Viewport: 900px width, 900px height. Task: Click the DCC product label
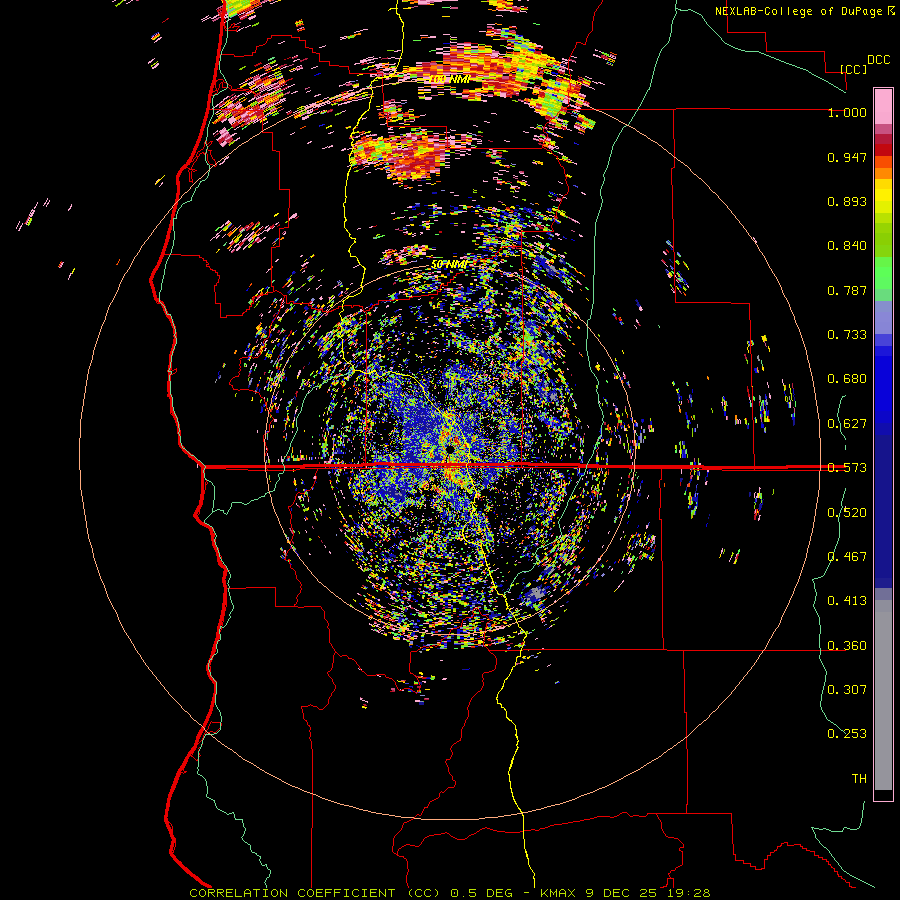click(878, 60)
